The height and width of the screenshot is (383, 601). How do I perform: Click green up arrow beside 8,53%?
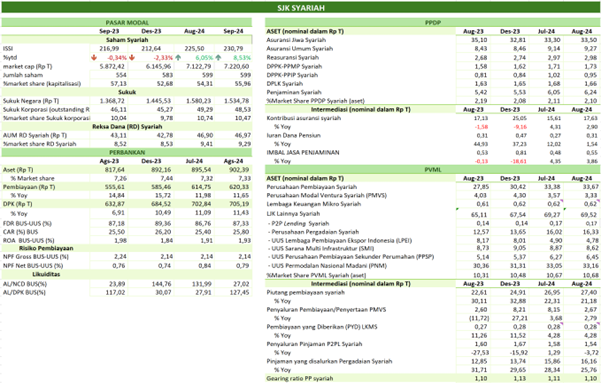click(218, 58)
